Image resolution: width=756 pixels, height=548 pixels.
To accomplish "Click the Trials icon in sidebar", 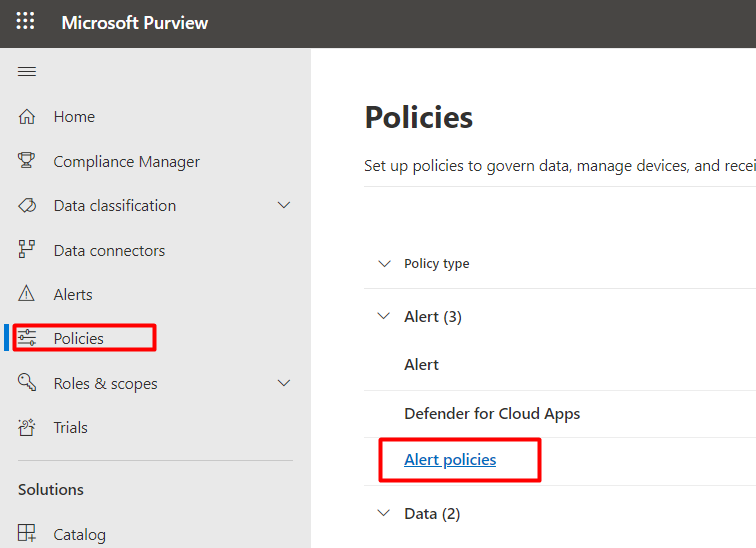I will click(27, 427).
